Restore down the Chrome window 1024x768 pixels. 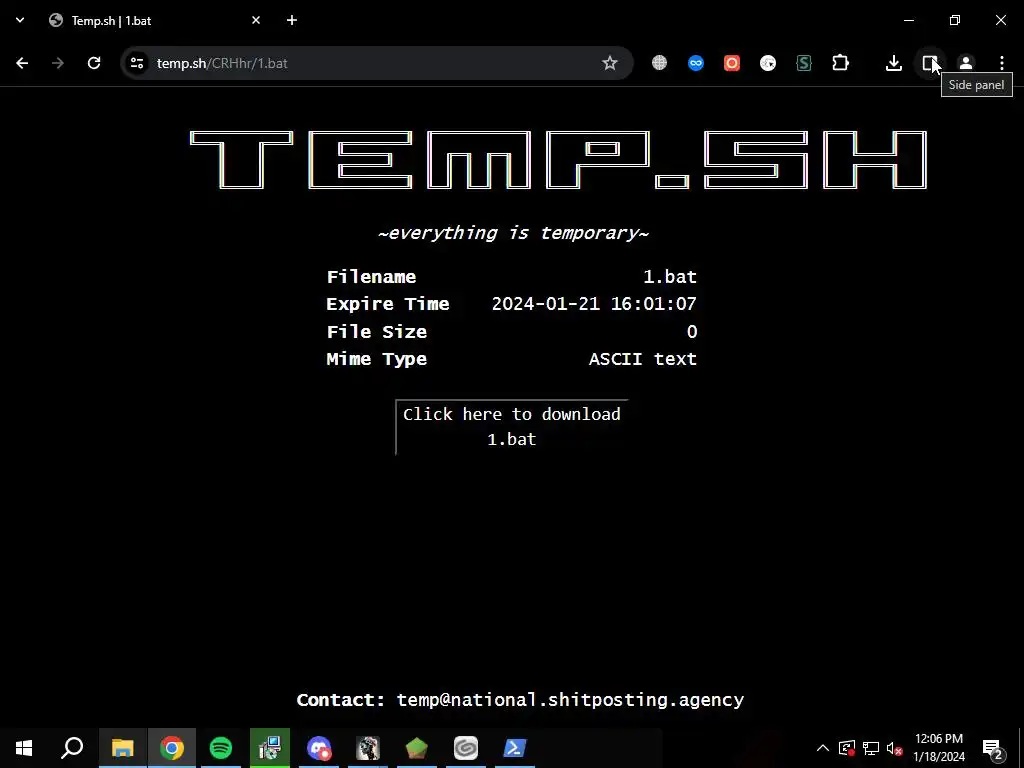coord(955,20)
